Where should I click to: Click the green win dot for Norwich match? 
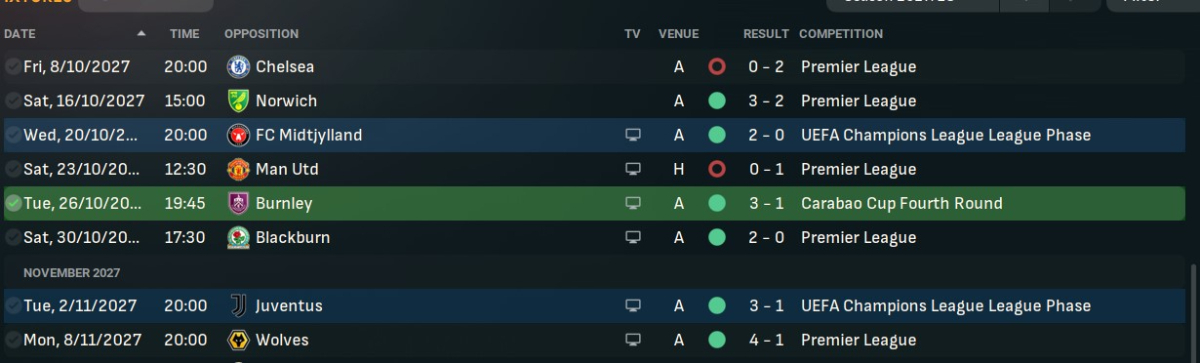[716, 101]
